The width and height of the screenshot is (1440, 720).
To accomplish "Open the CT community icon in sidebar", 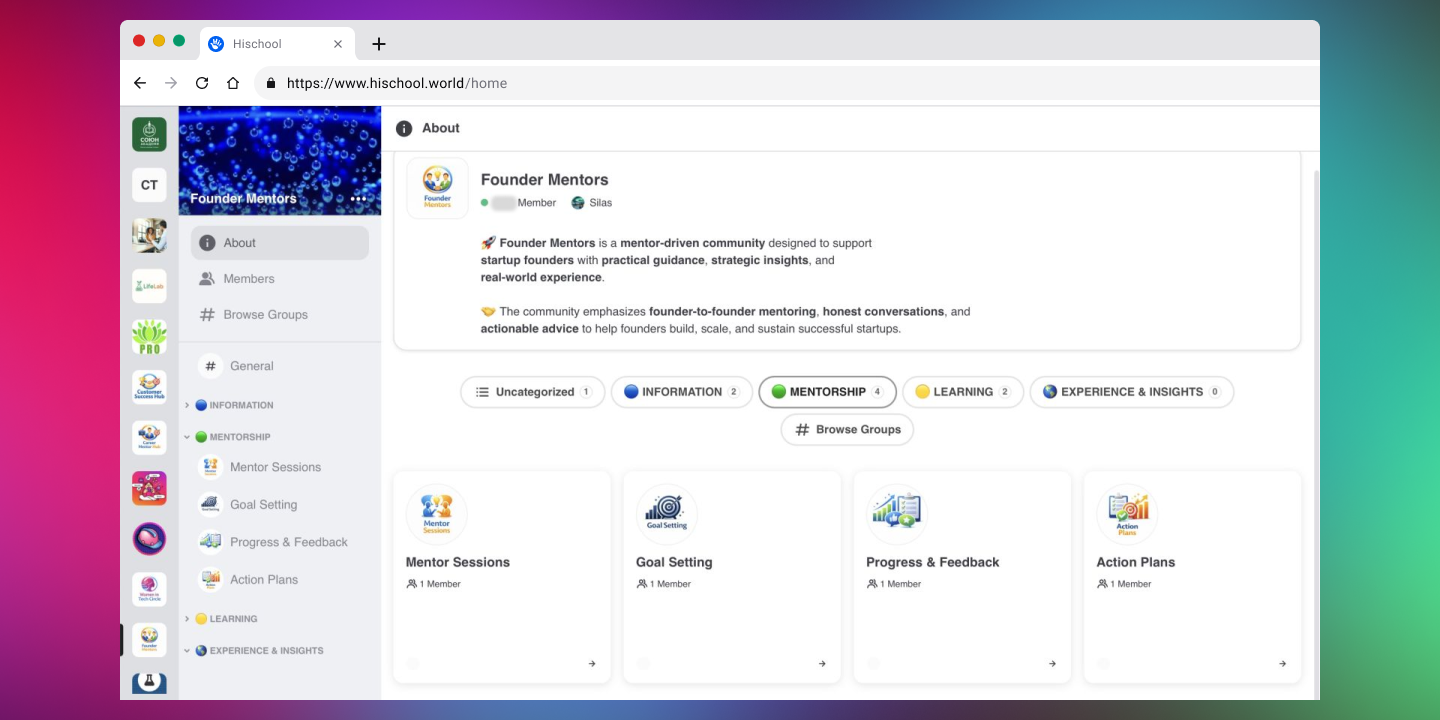I will point(149,185).
